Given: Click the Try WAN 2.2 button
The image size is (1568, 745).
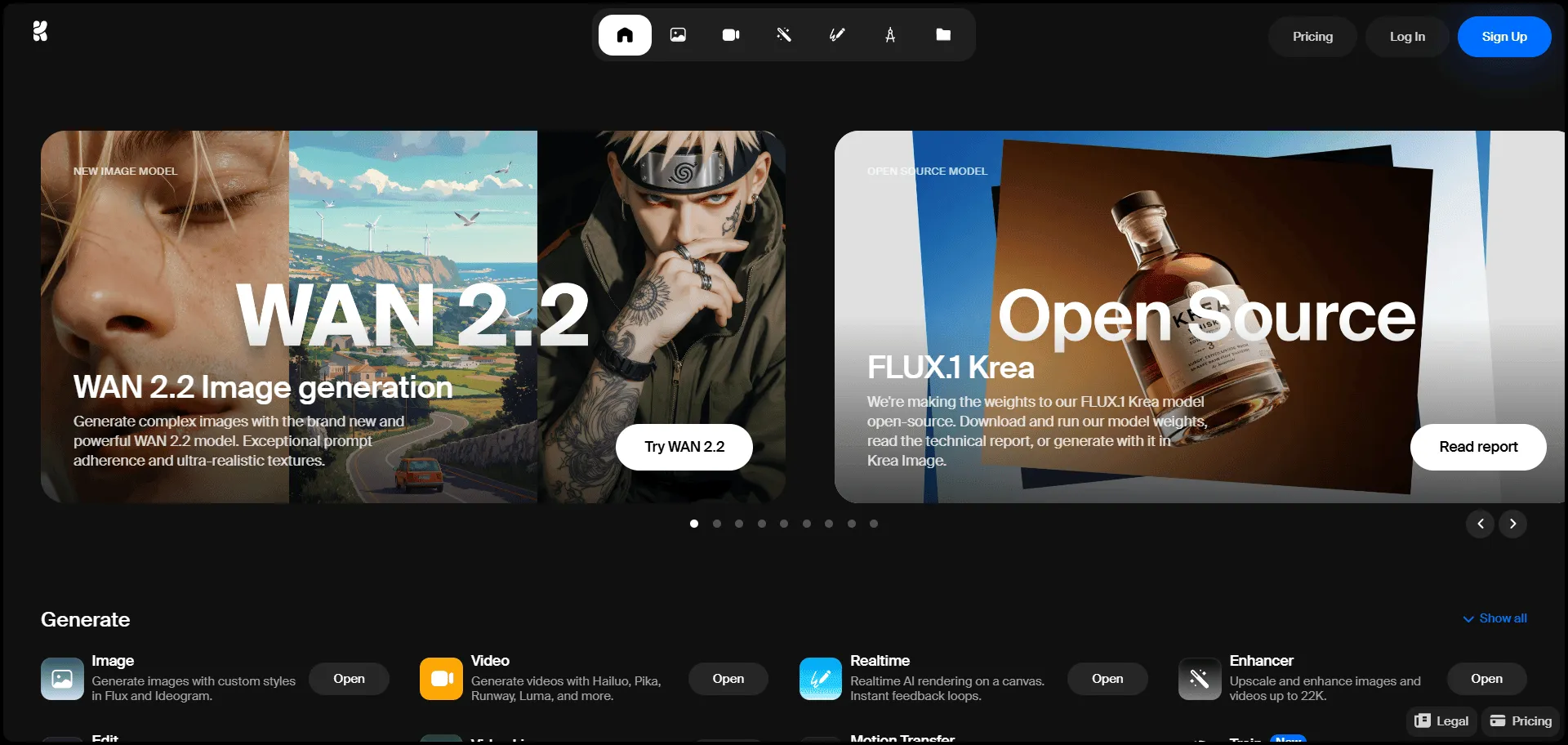Looking at the screenshot, I should click(684, 447).
